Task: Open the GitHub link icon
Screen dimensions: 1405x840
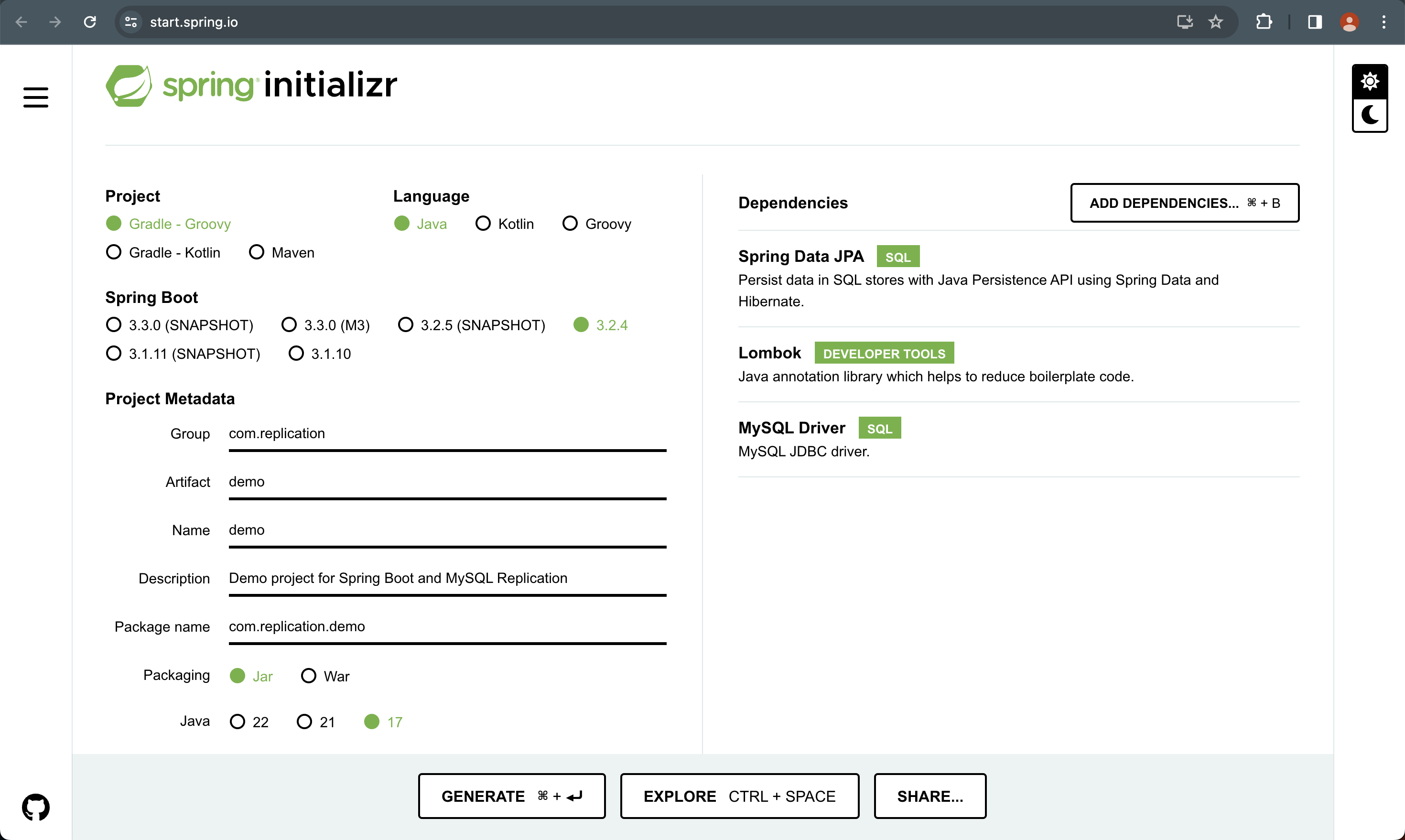Action: tap(36, 807)
